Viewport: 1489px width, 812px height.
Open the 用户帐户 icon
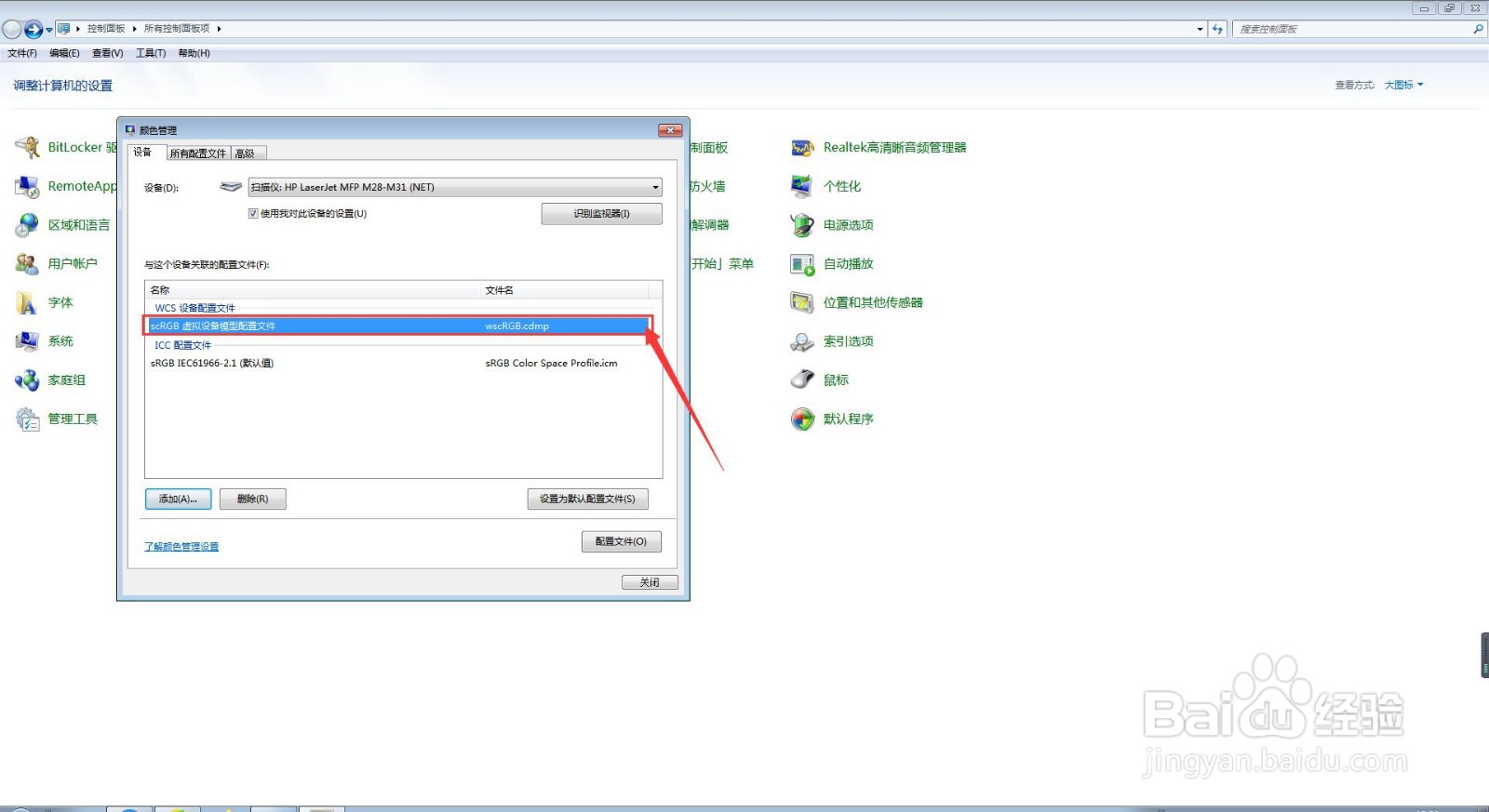(28, 264)
